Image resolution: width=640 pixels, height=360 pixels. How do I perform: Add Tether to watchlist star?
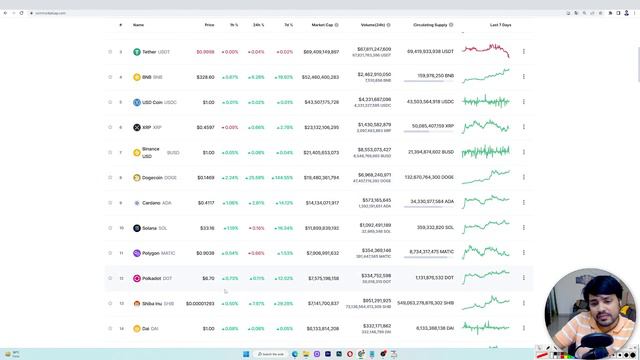tap(110, 52)
